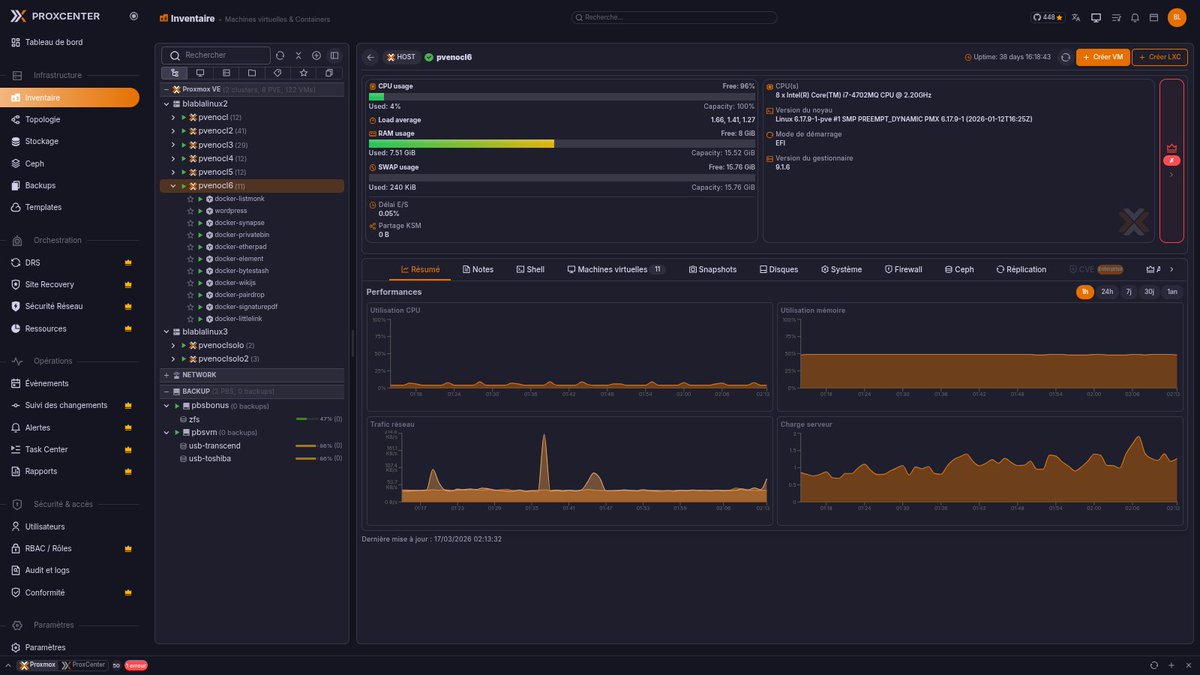The image size is (1200, 675).
Task: Expand pvenocl2 node in tree
Action: (x=173, y=131)
